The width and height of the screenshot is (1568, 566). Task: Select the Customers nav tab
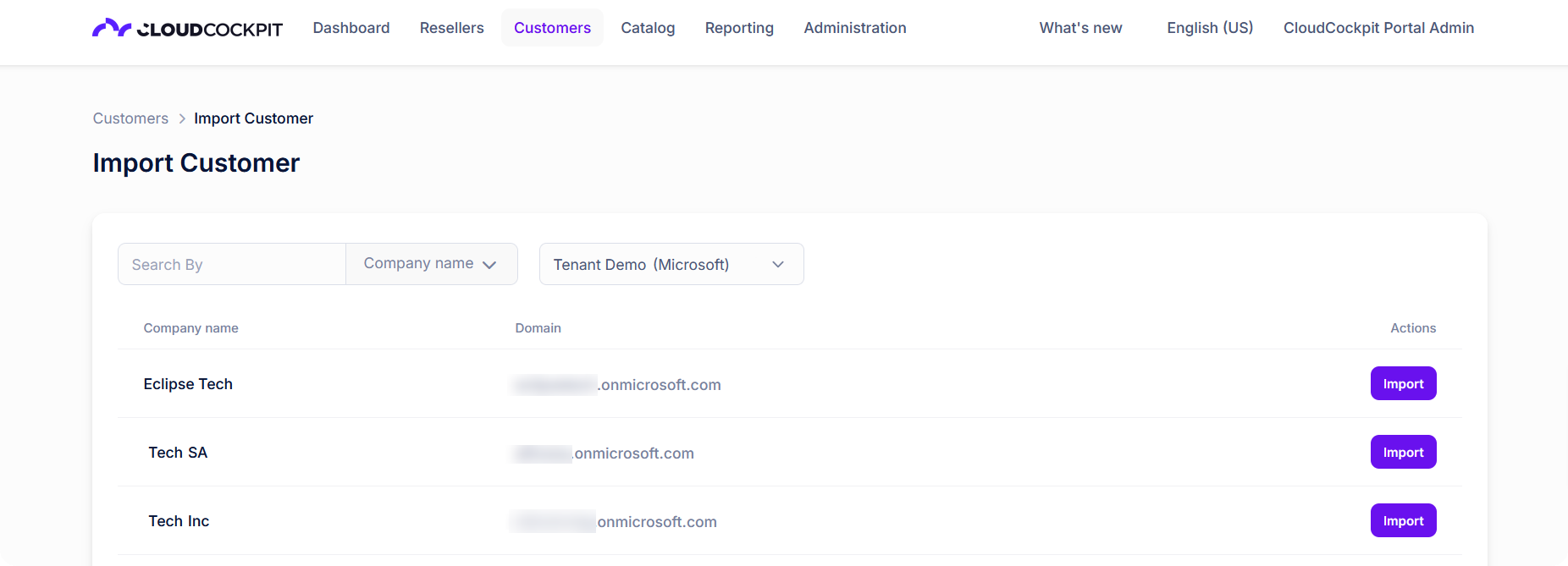pos(552,28)
